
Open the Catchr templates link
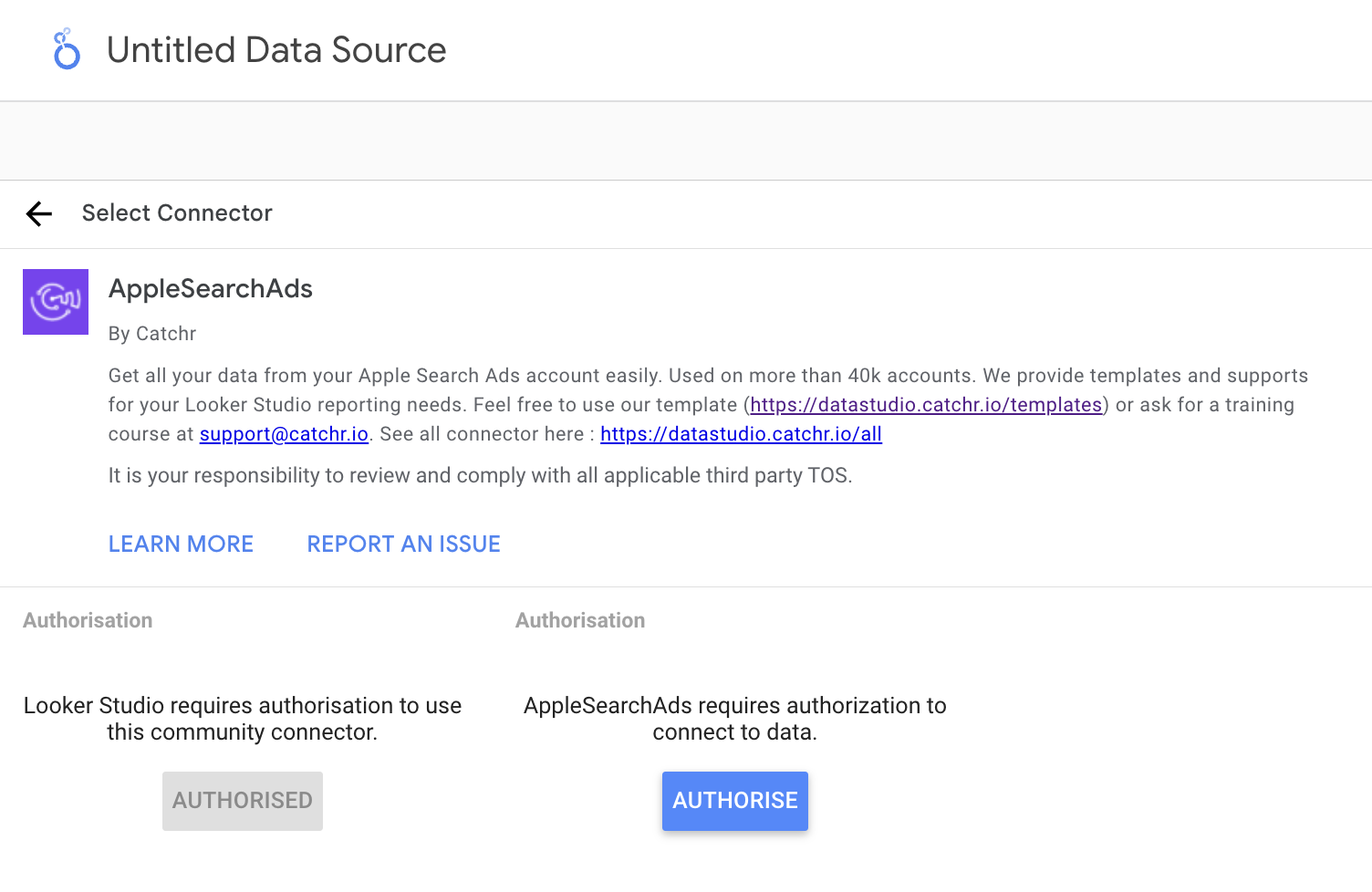click(x=925, y=404)
